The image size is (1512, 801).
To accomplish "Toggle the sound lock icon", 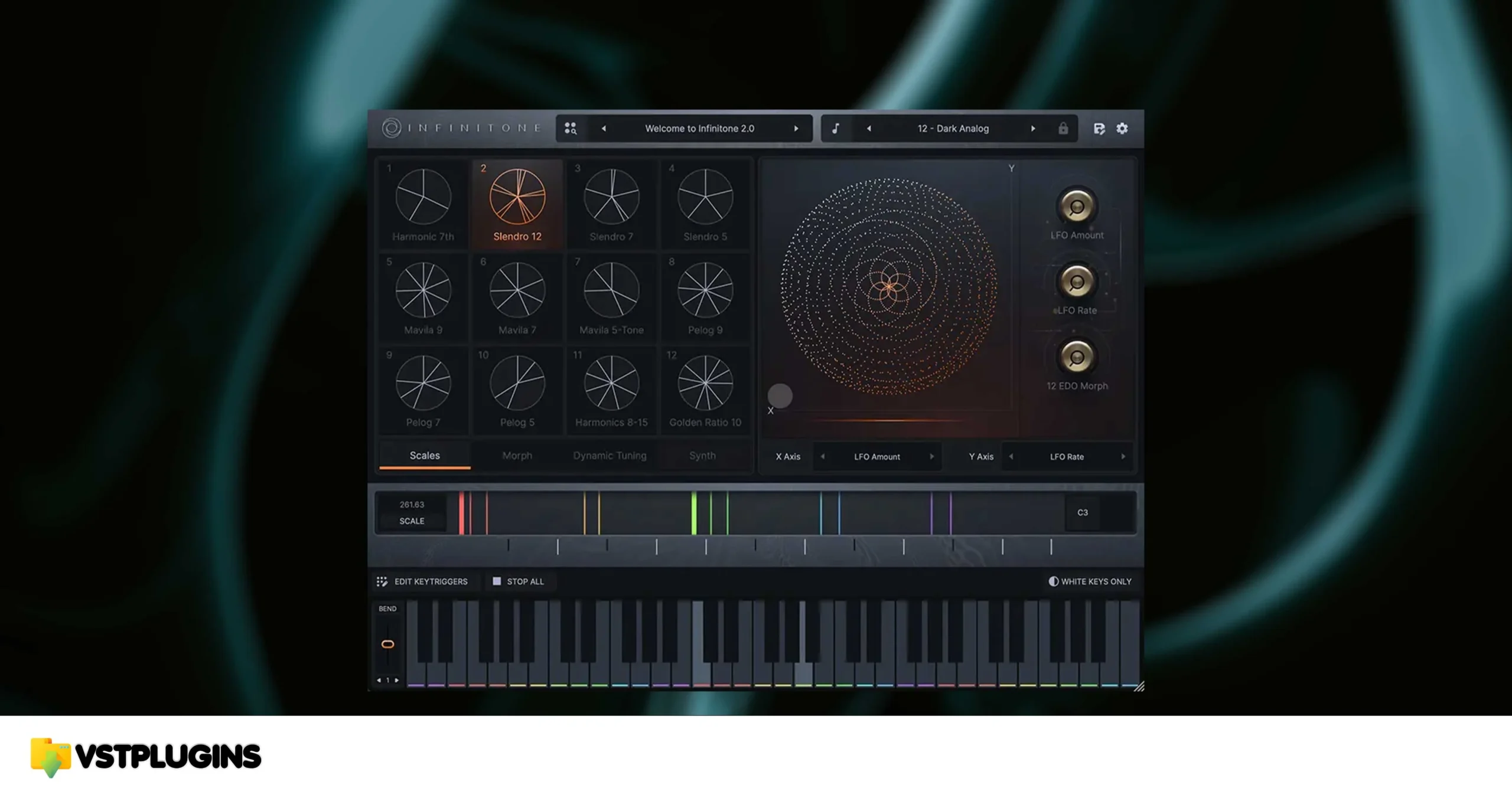I will [x=1063, y=128].
